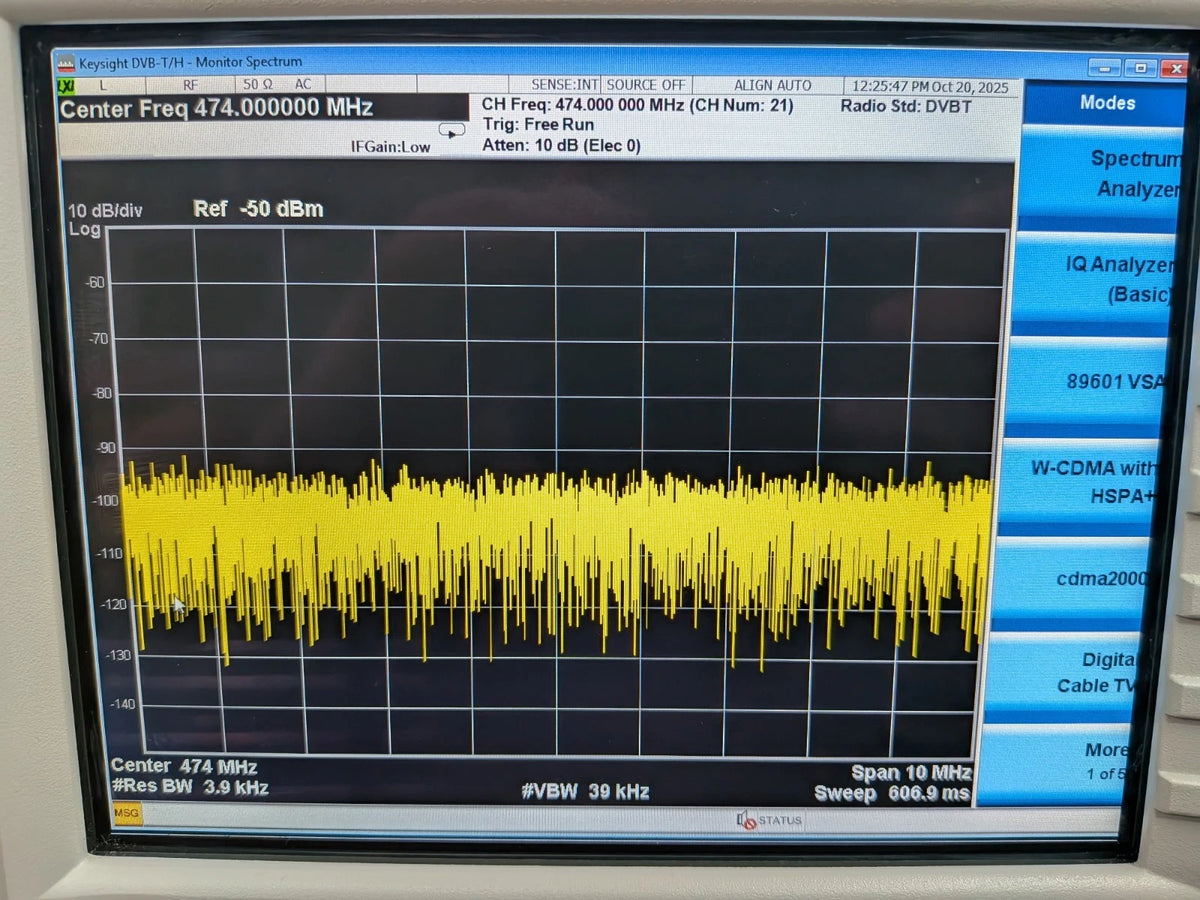Click the Center 474 MHz bottom readout
The image size is (1200, 900).
[184, 767]
